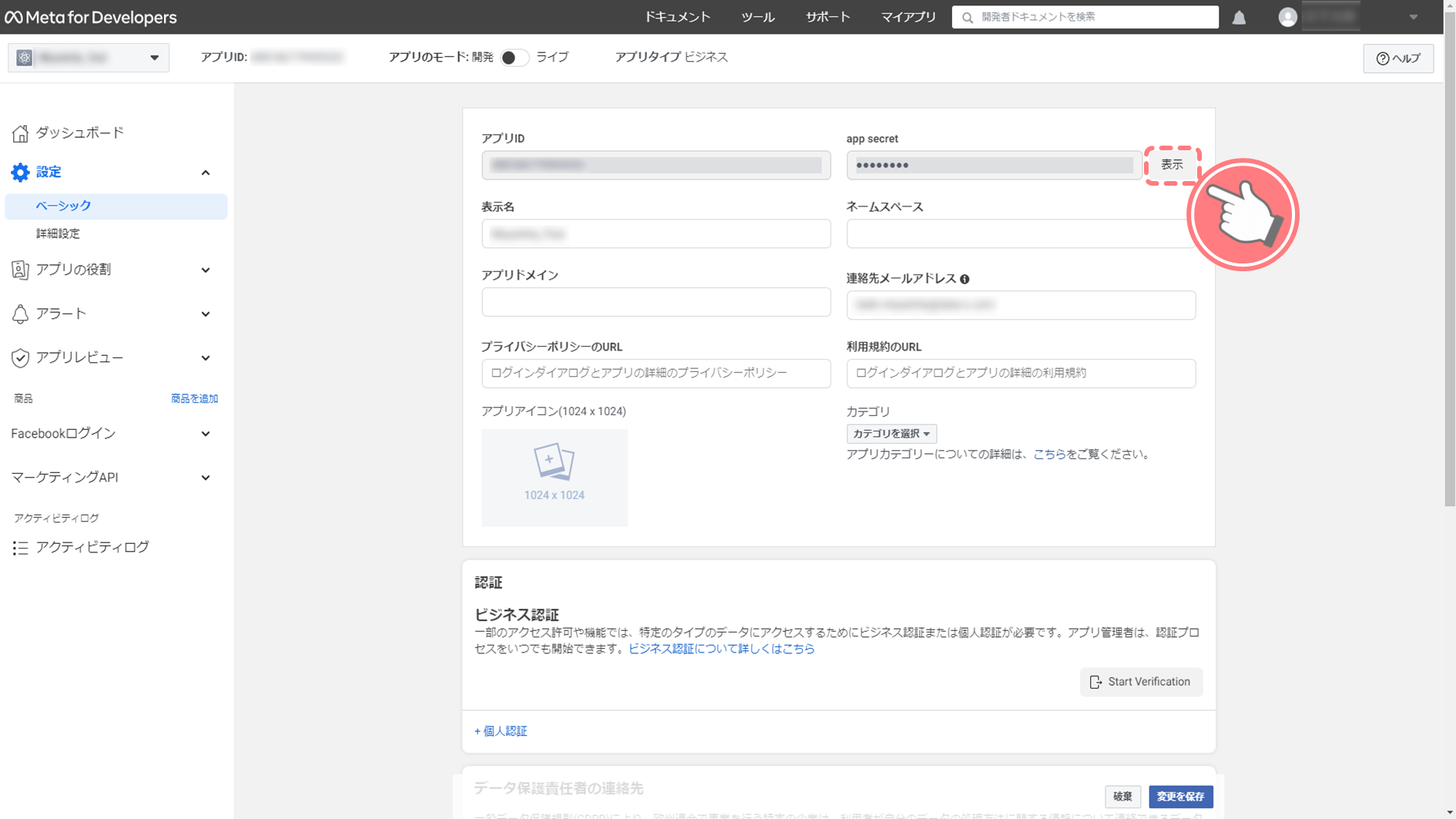Screen dimensions: 1456x819
Task: Expand the アプリの役割 chevron
Action: [206, 270]
